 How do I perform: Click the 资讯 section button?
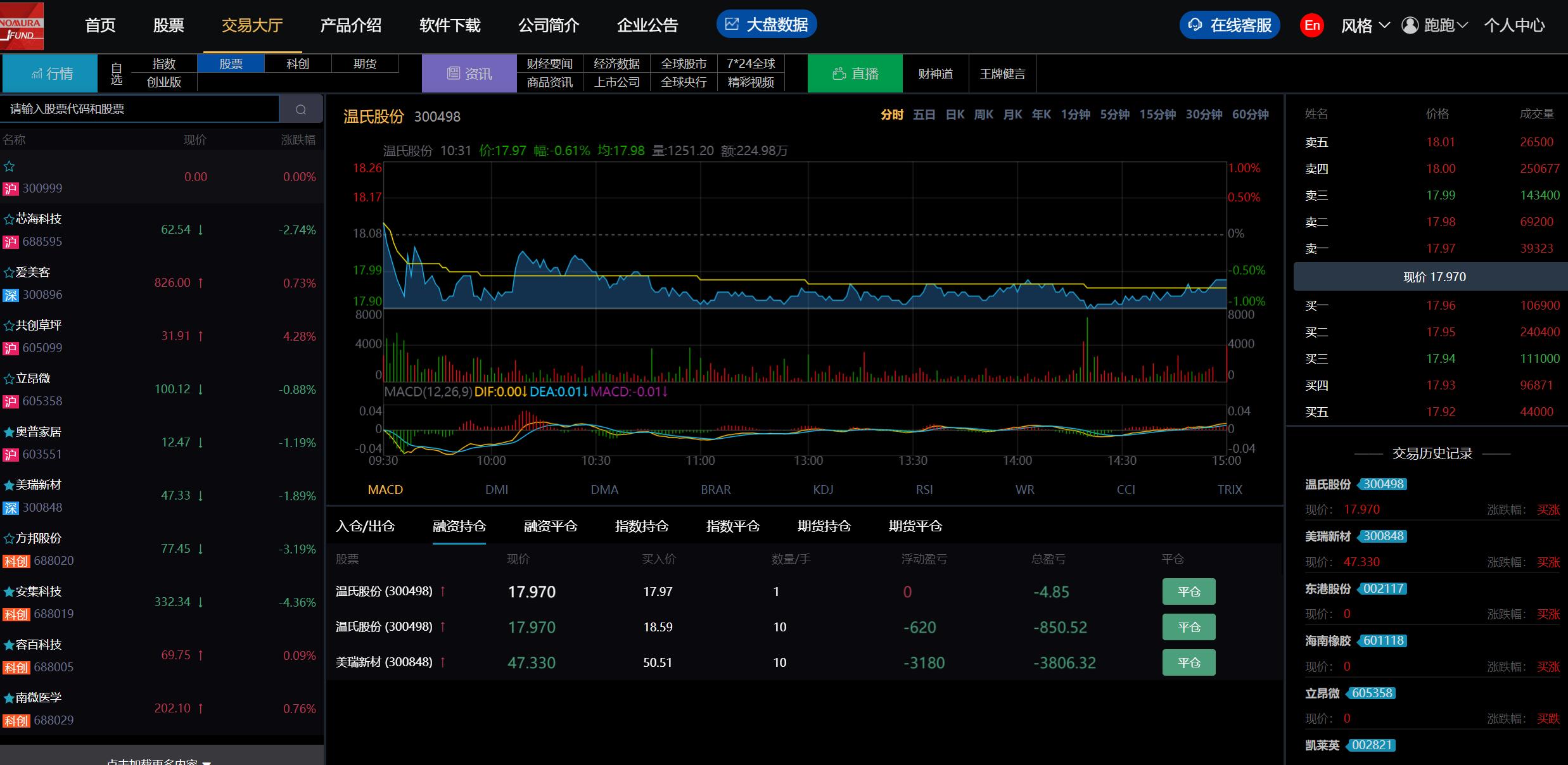click(469, 73)
